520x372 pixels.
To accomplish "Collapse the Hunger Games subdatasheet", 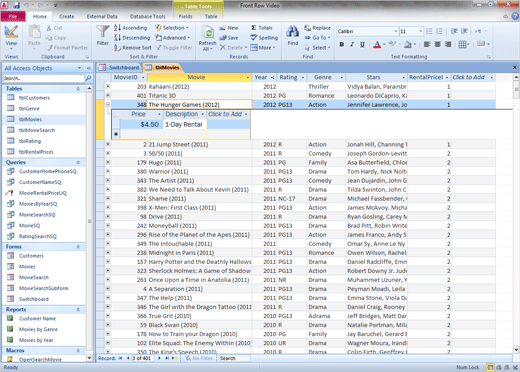I will click(108, 104).
